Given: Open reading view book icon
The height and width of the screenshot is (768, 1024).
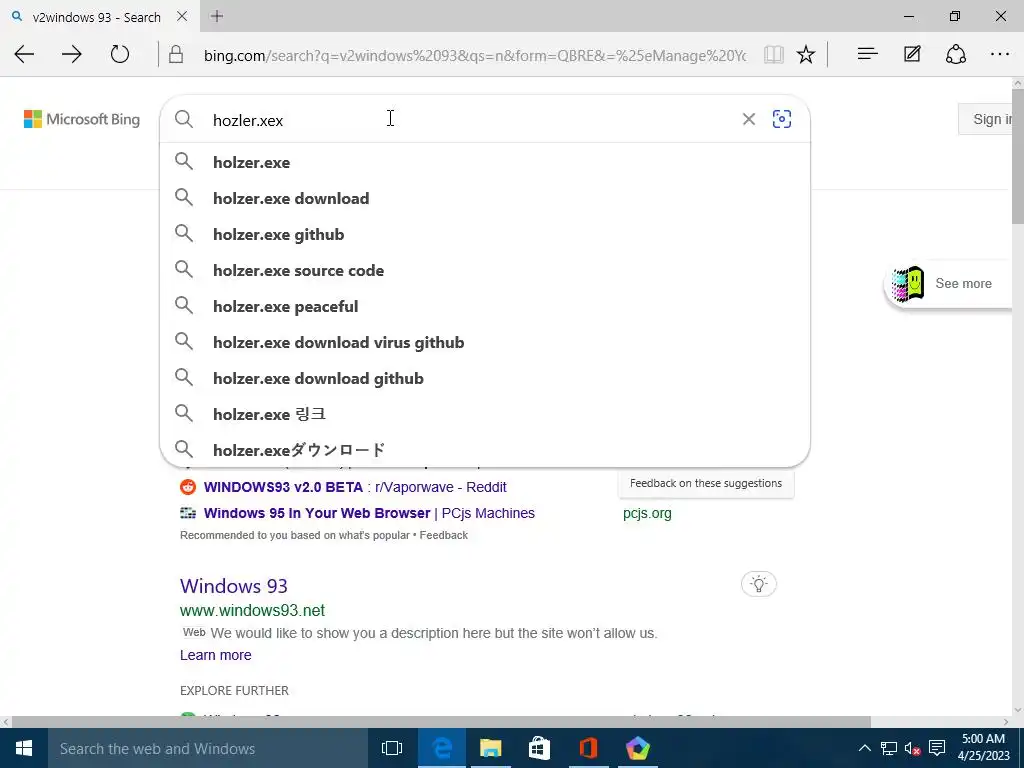Looking at the screenshot, I should pos(774,55).
